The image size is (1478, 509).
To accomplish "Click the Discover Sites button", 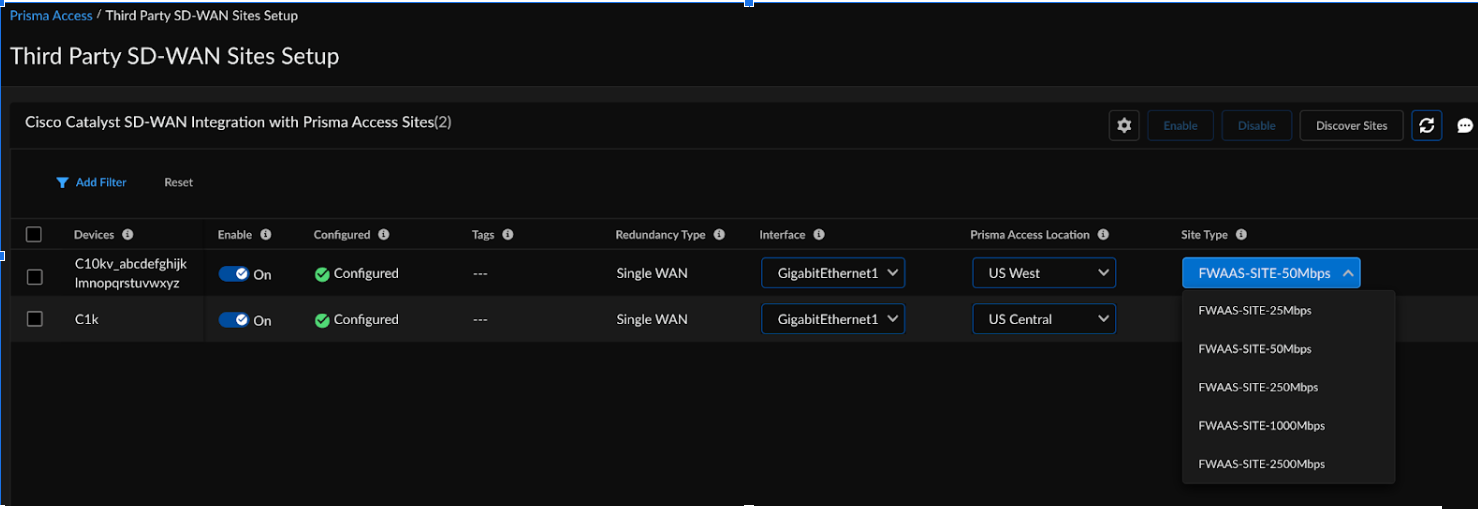I will [1351, 126].
